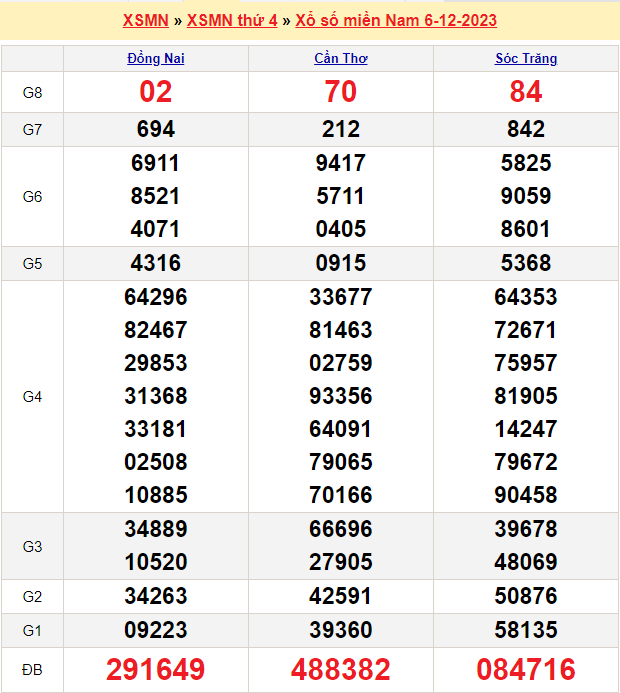The height and width of the screenshot is (693, 620).
Task: Select the G8 row label
Action: (32, 93)
